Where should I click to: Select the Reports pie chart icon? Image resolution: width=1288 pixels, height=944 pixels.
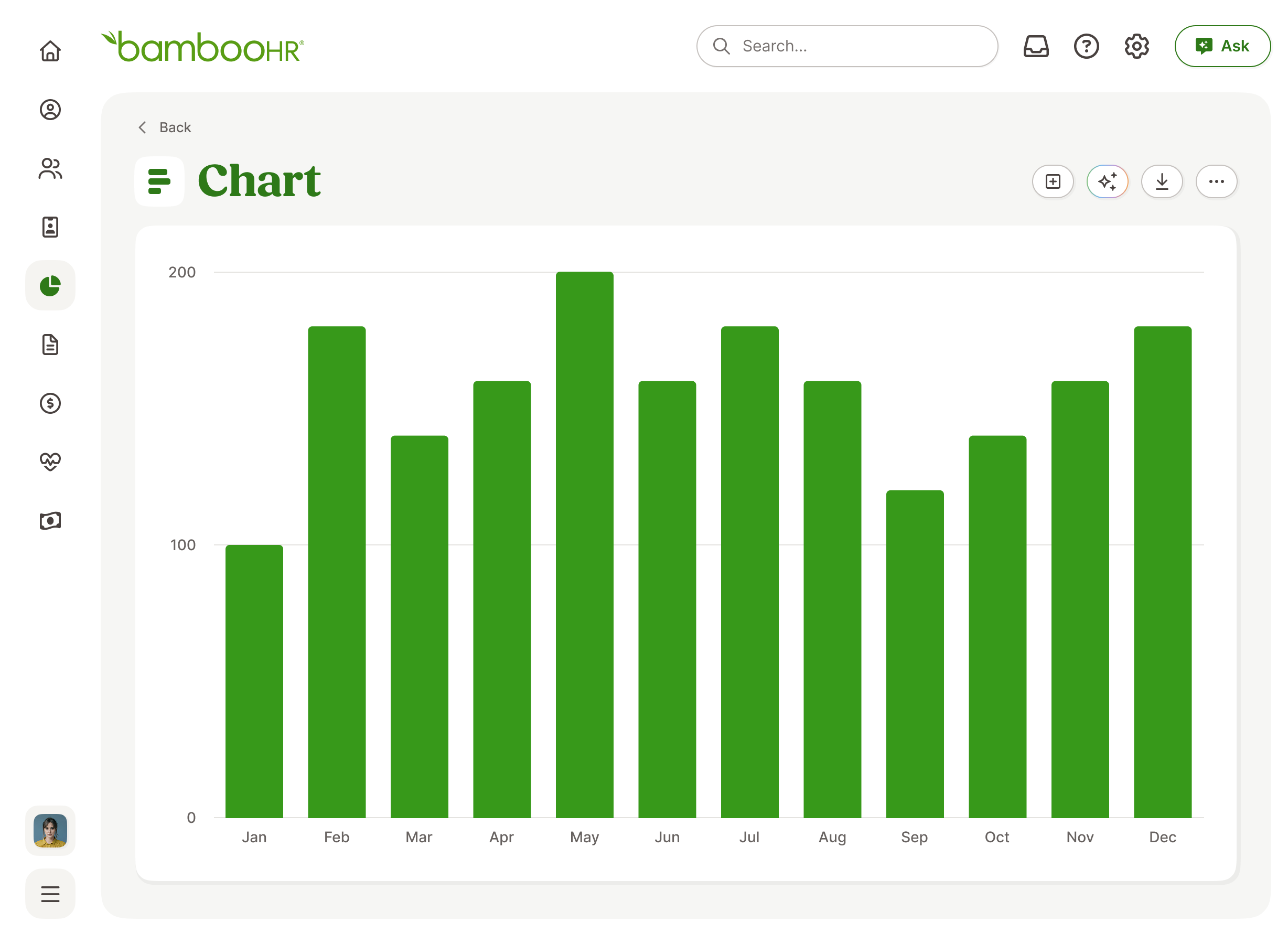50,286
